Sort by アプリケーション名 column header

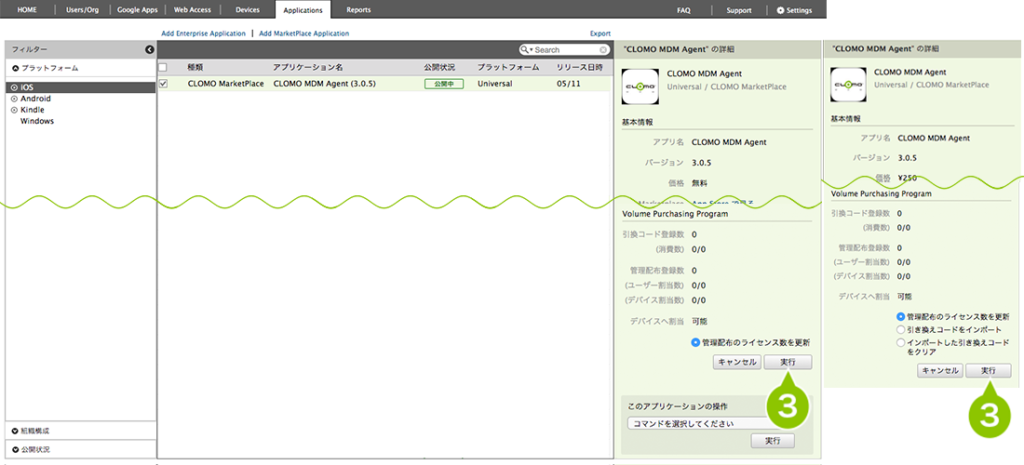point(308,67)
